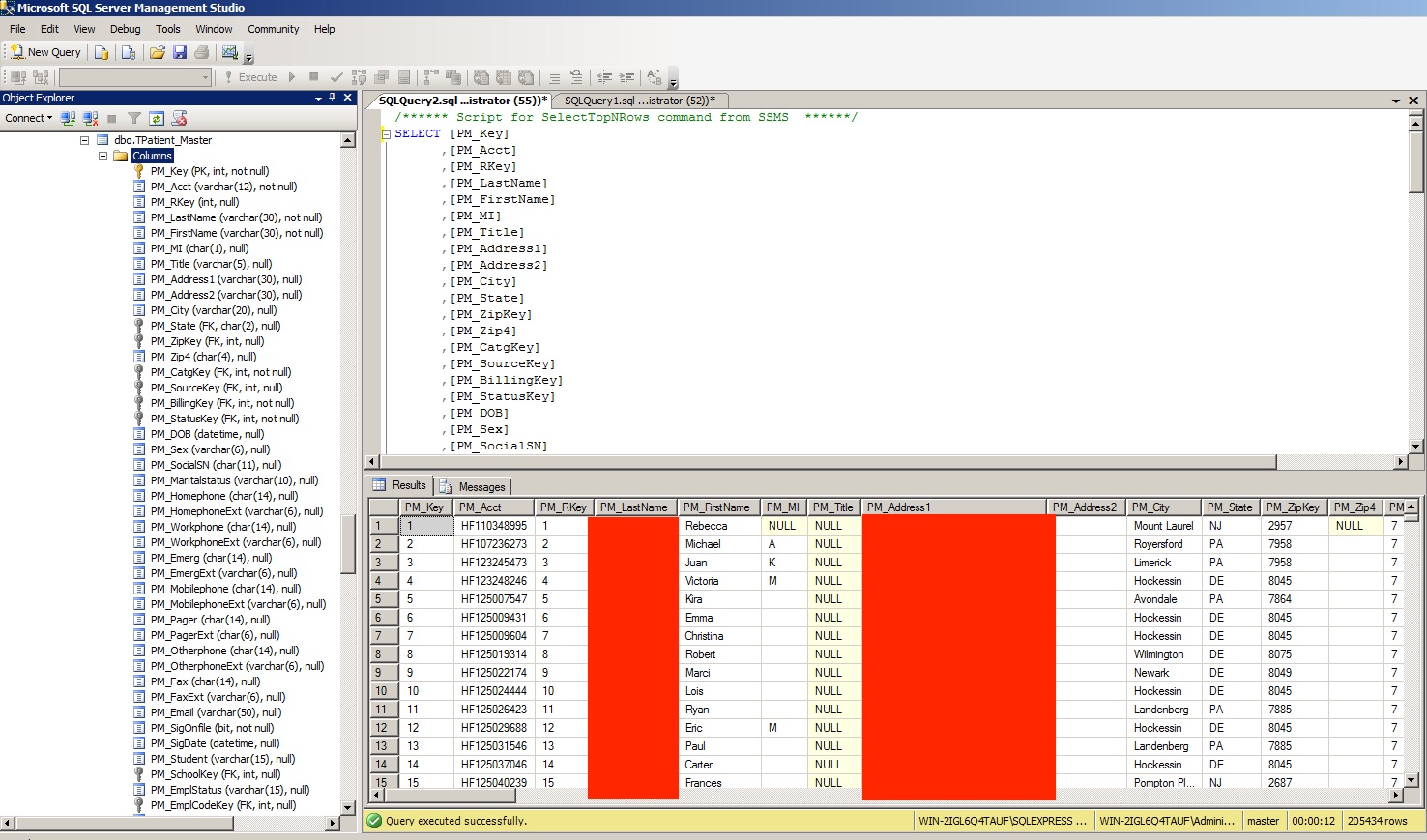
Task: Toggle Include Client Statistics
Action: (x=452, y=76)
